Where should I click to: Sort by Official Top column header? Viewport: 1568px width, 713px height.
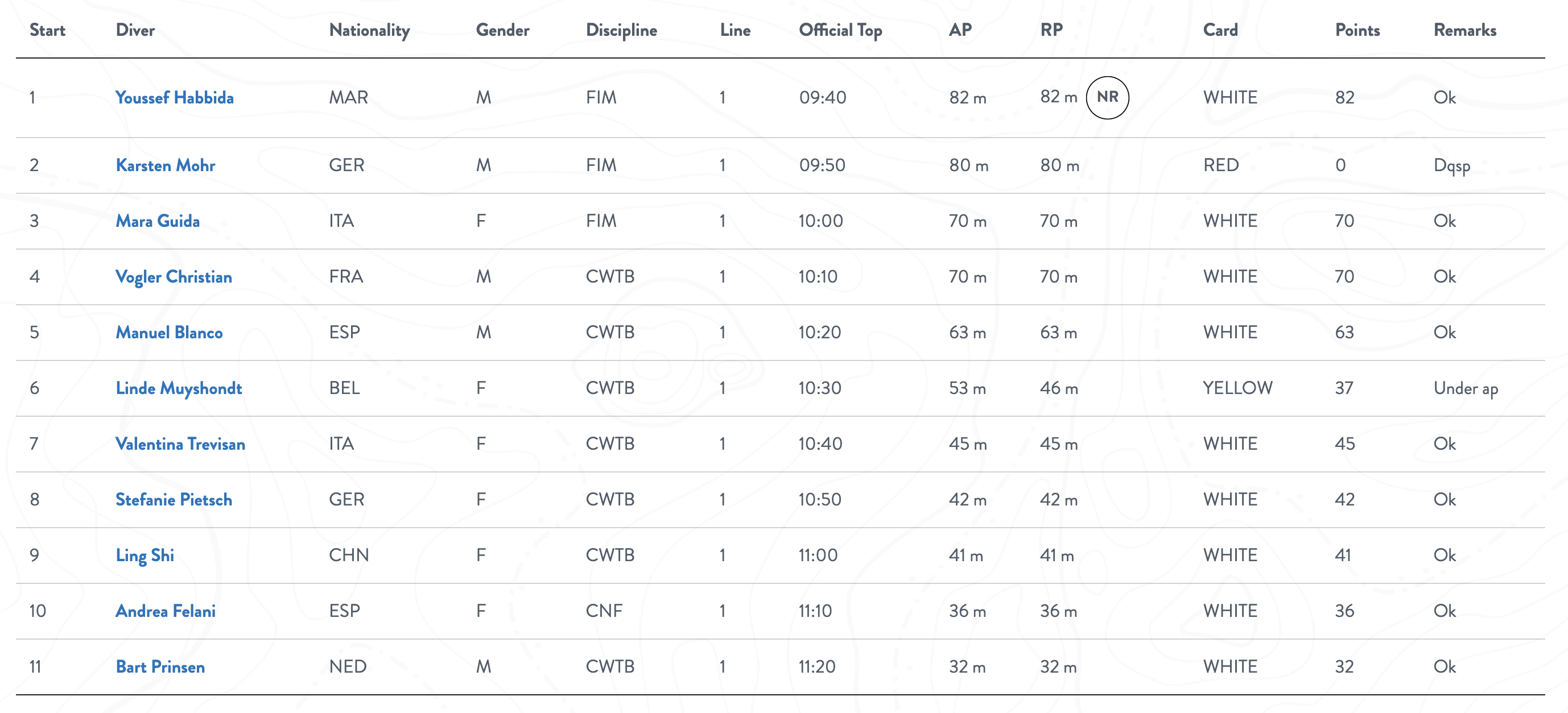click(x=840, y=30)
